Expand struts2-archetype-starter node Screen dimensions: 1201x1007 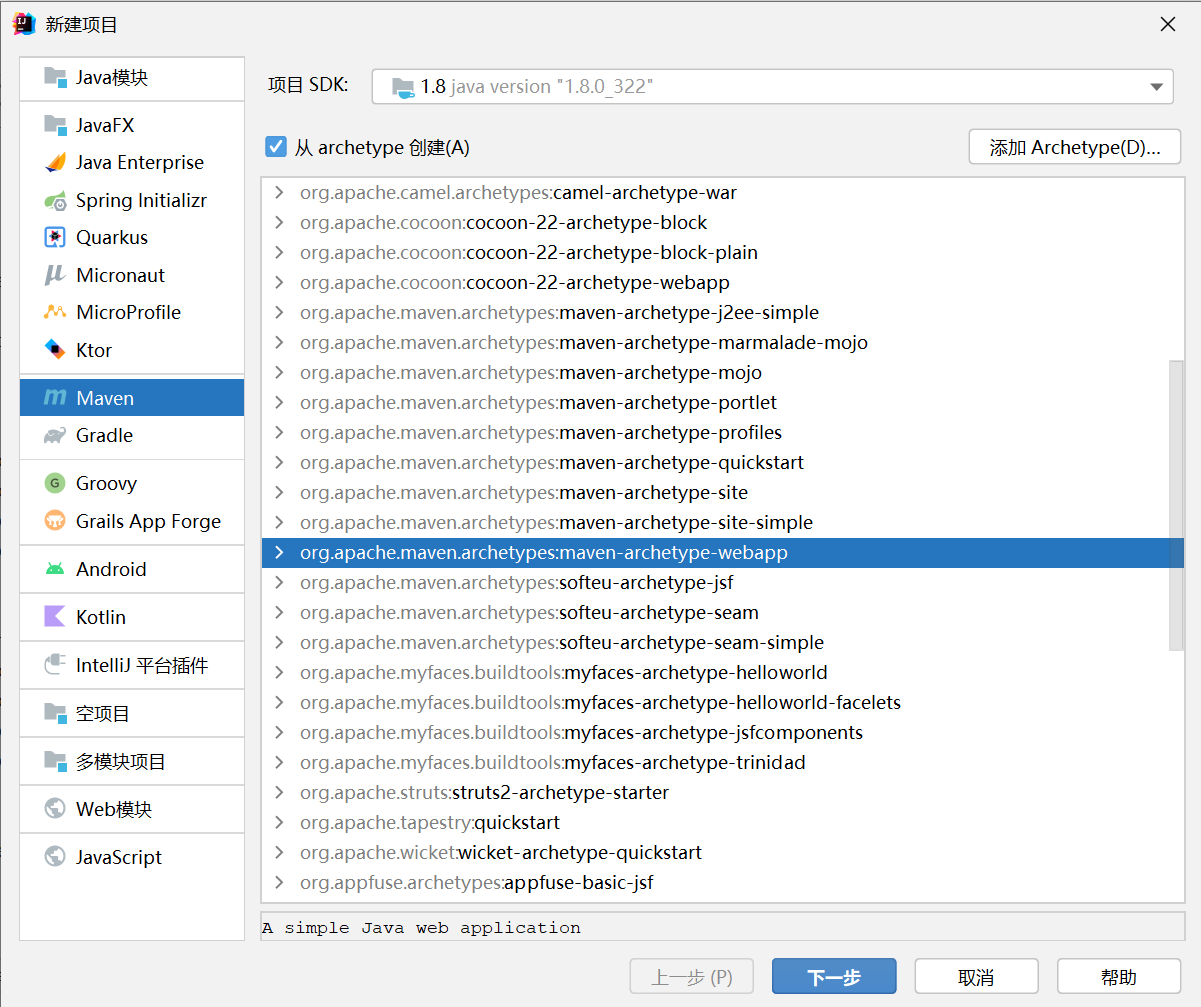pyautogui.click(x=279, y=792)
